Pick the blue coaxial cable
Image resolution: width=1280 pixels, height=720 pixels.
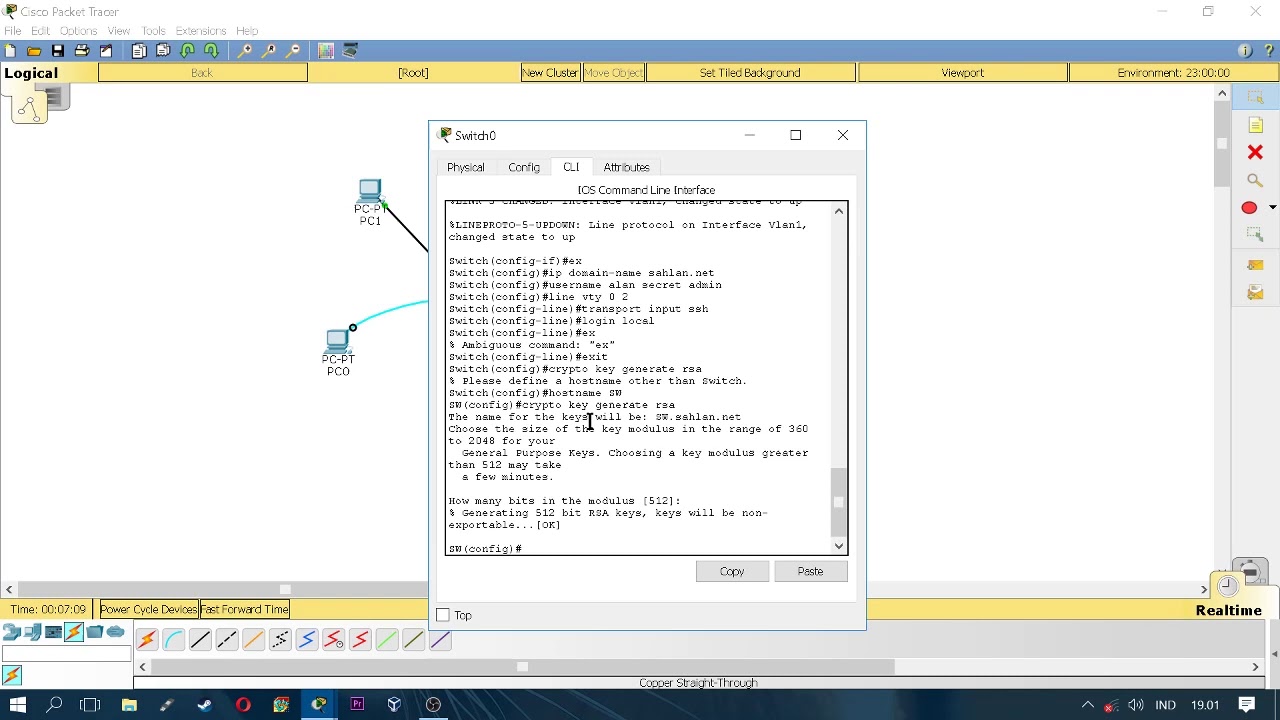[x=307, y=640]
